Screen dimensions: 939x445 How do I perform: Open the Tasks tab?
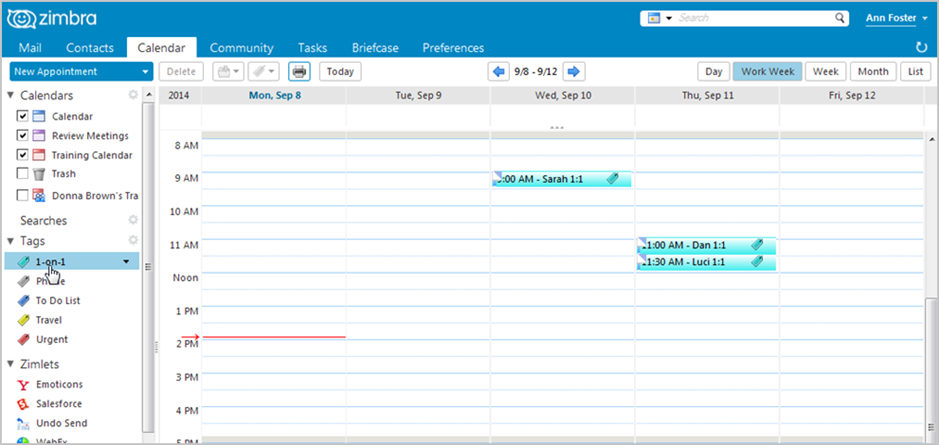[x=313, y=48]
